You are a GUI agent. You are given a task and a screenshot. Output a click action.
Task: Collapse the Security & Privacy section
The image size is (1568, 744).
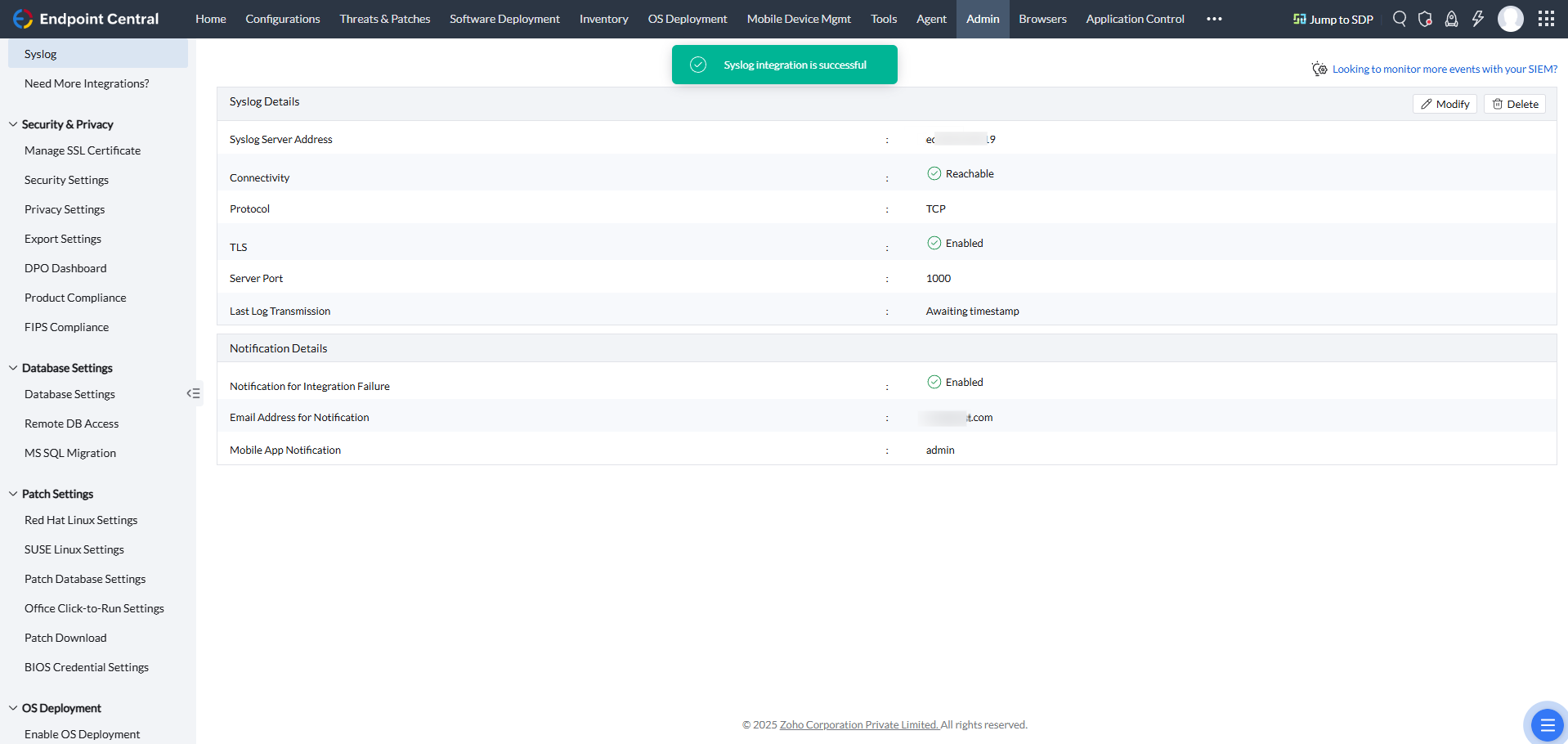pos(12,123)
